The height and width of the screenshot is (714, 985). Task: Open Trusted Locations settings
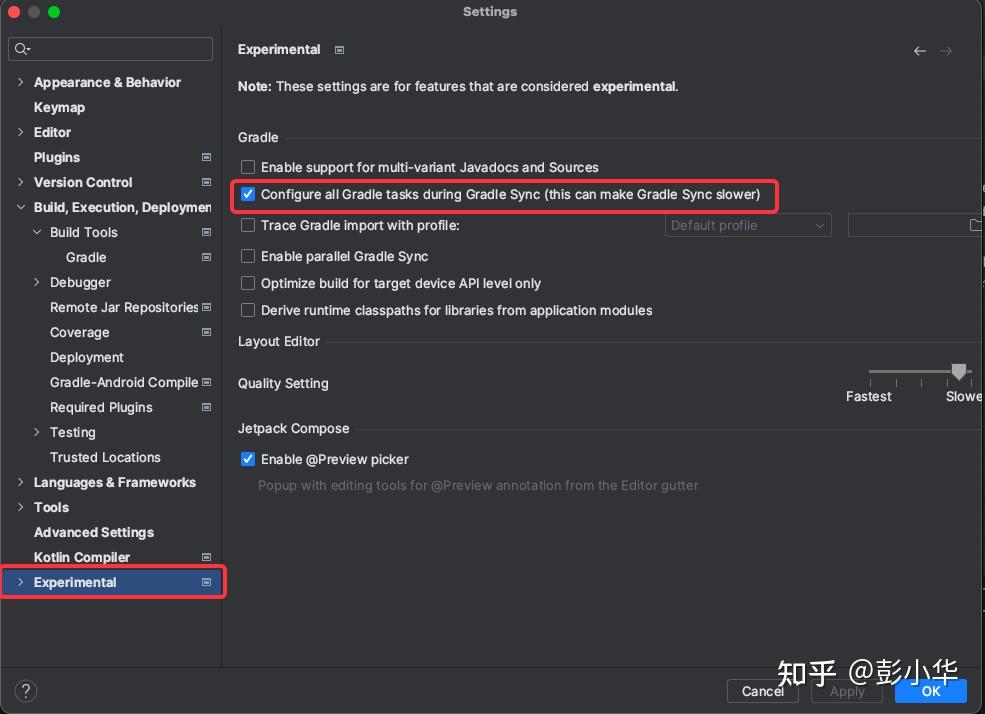[105, 457]
